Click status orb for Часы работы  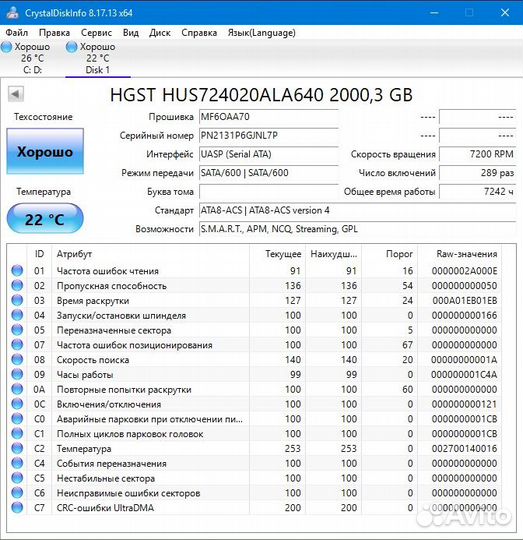[17, 374]
